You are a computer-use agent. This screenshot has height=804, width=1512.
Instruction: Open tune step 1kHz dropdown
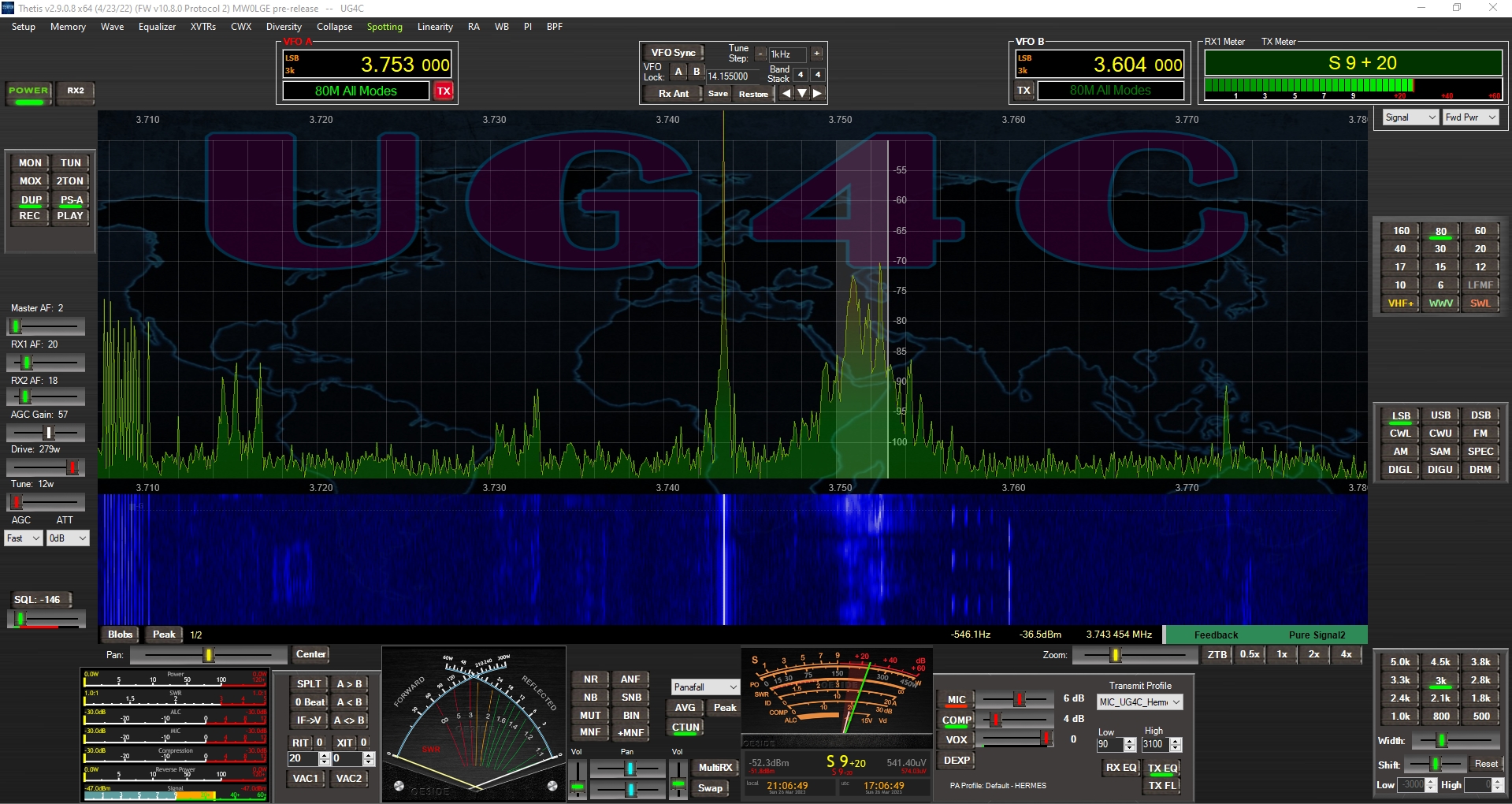(788, 54)
